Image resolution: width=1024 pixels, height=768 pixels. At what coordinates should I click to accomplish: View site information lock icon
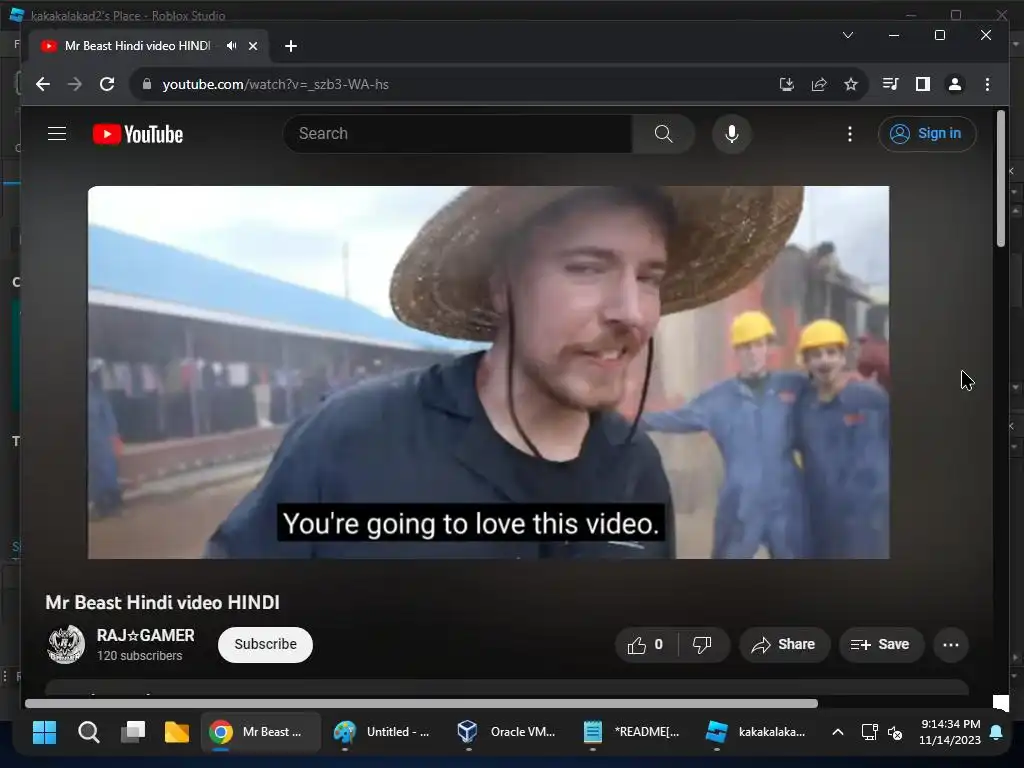point(147,84)
